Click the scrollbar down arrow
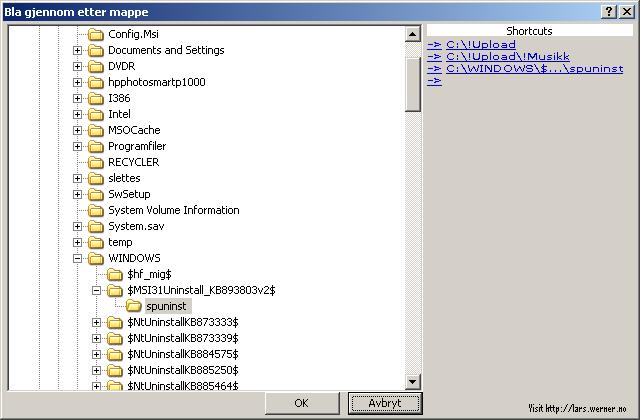This screenshot has width=640, height=420. 413,382
